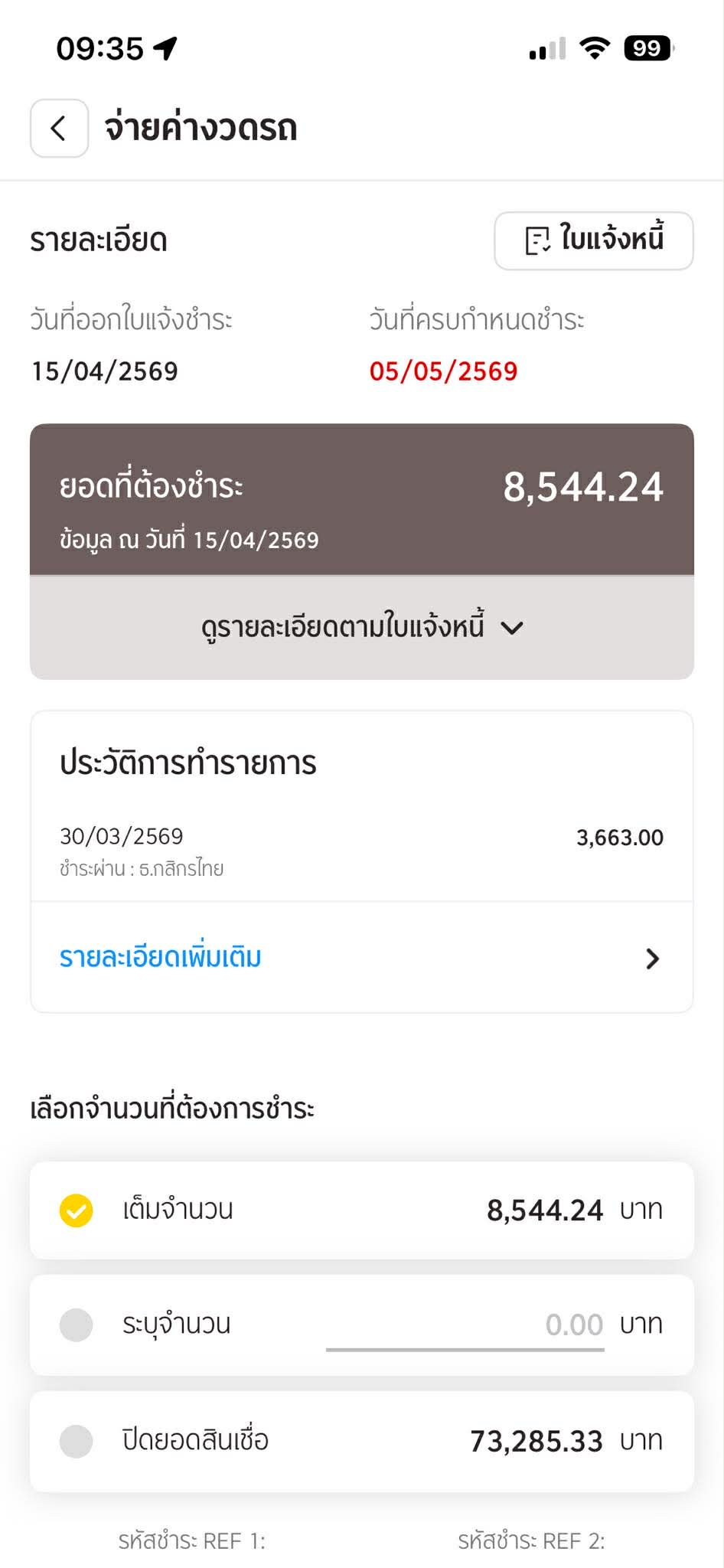
Task: Tap the yellow checkmark on เต็มจำนวน
Action: [77, 1210]
